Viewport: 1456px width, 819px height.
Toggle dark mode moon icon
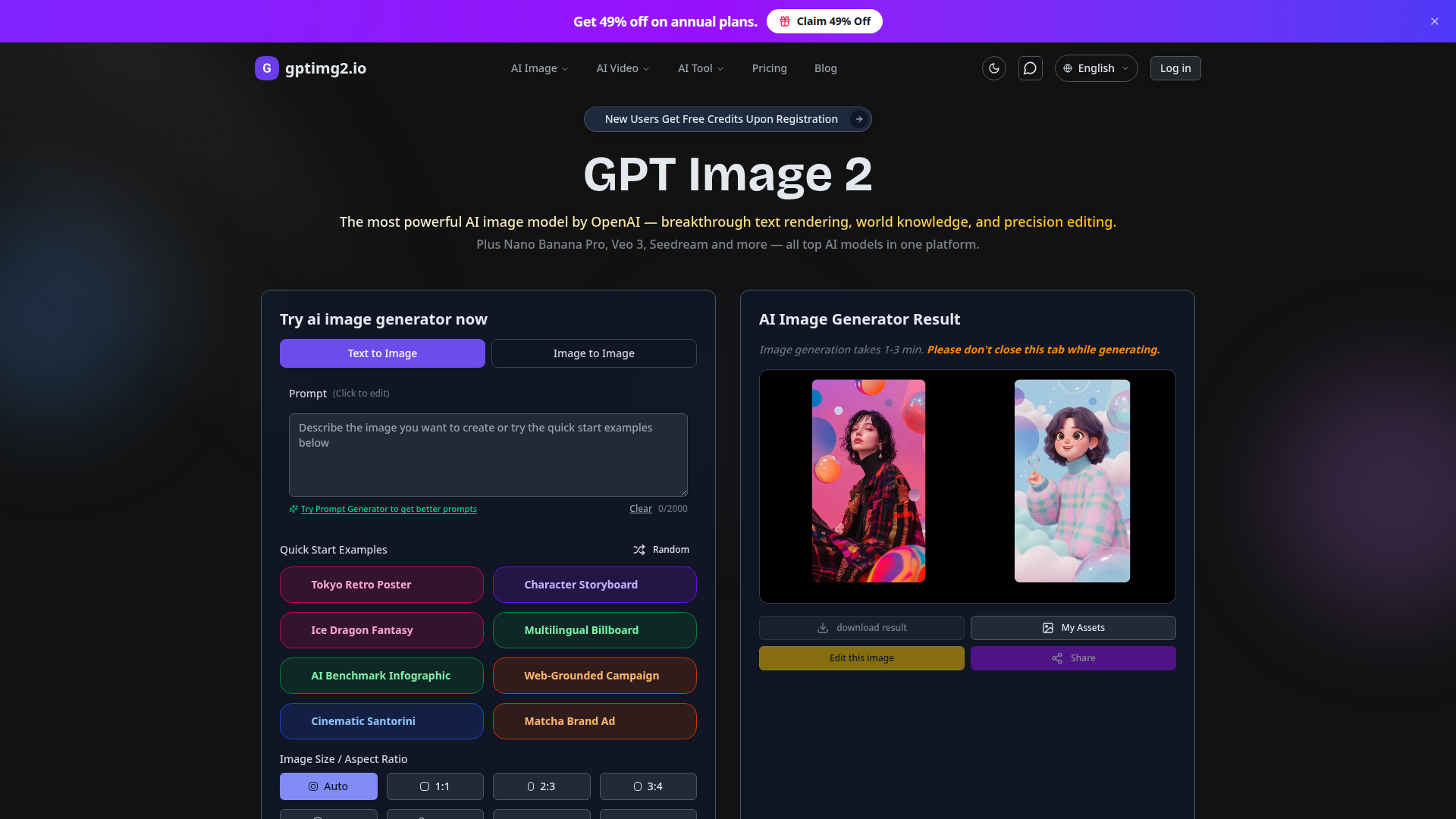click(x=993, y=68)
